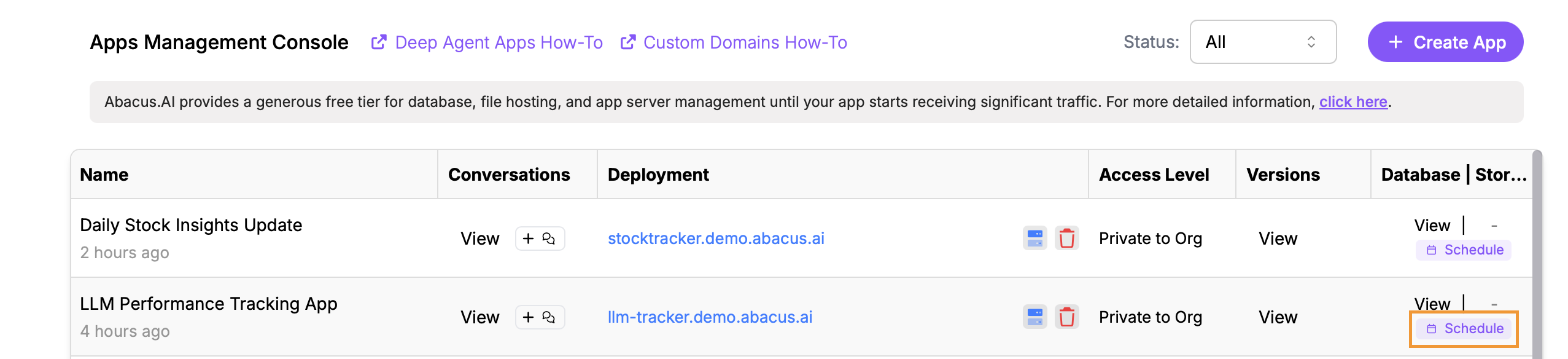View conversations for Daily Stock Insights Update
The width and height of the screenshot is (1568, 359).
tap(479, 239)
